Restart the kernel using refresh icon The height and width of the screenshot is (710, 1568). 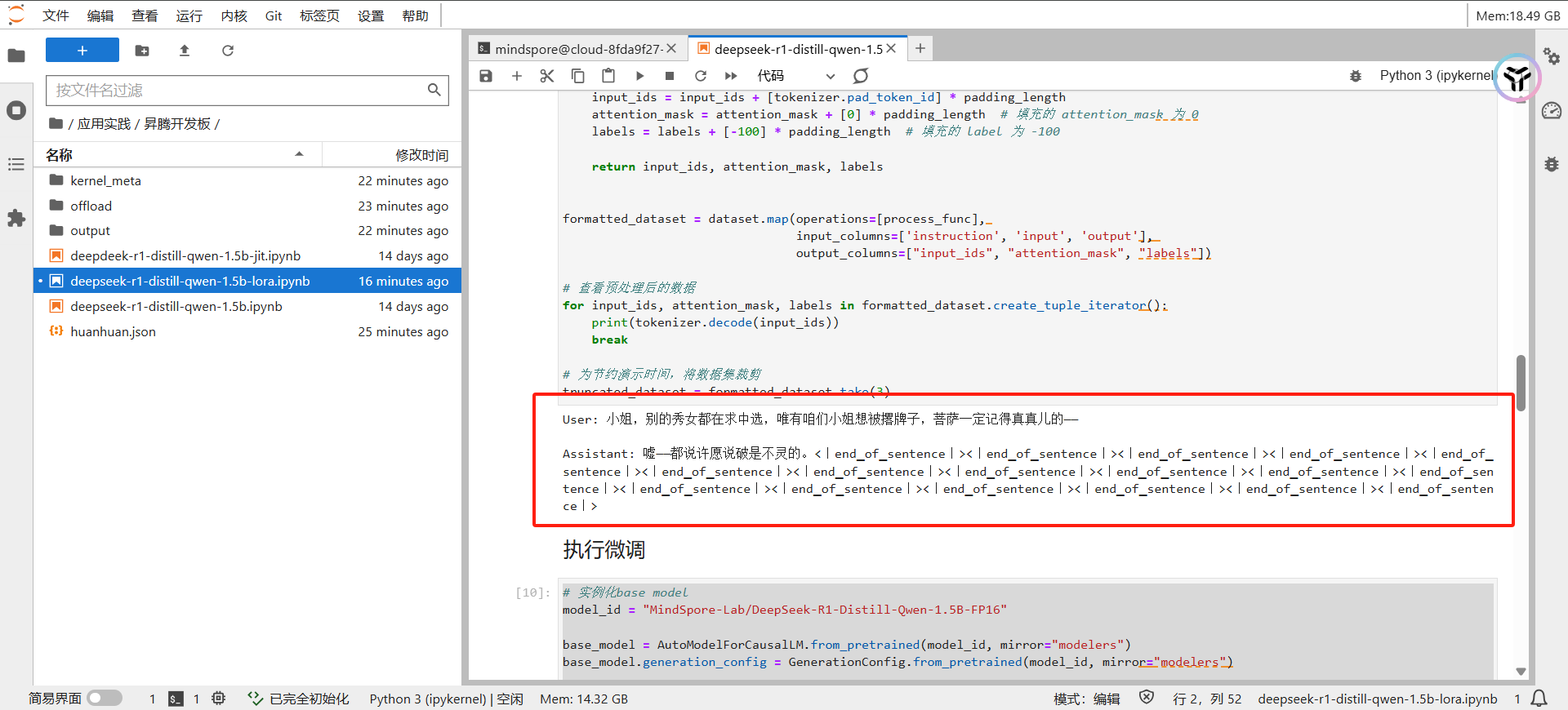(x=700, y=76)
